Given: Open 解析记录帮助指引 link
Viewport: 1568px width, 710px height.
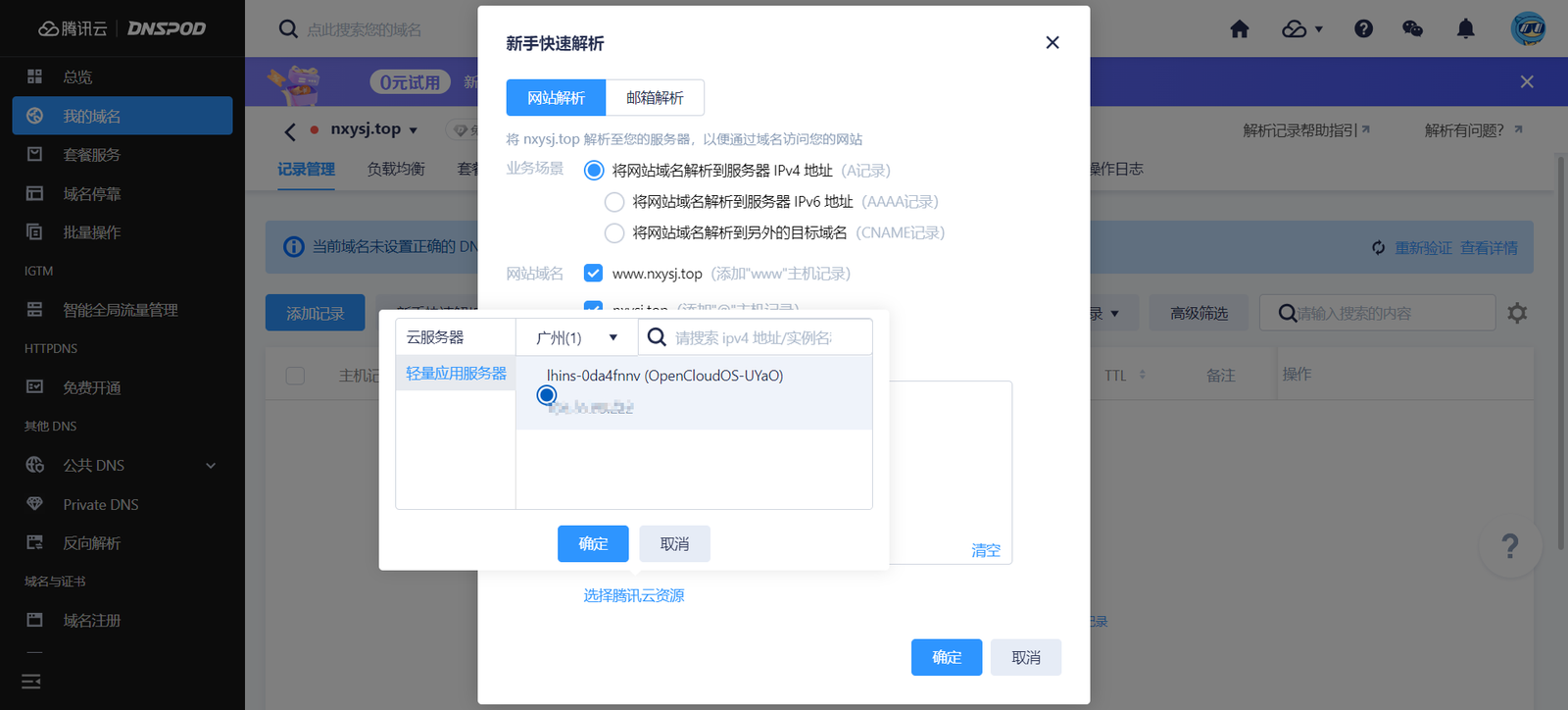Looking at the screenshot, I should coord(1306,130).
